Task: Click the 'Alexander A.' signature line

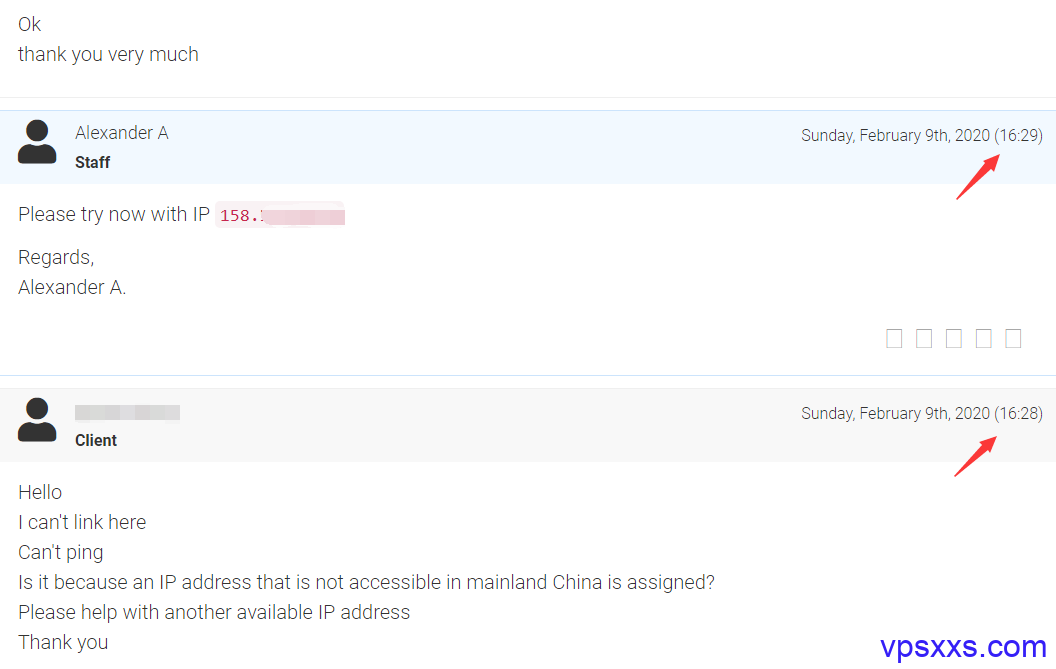Action: (72, 288)
